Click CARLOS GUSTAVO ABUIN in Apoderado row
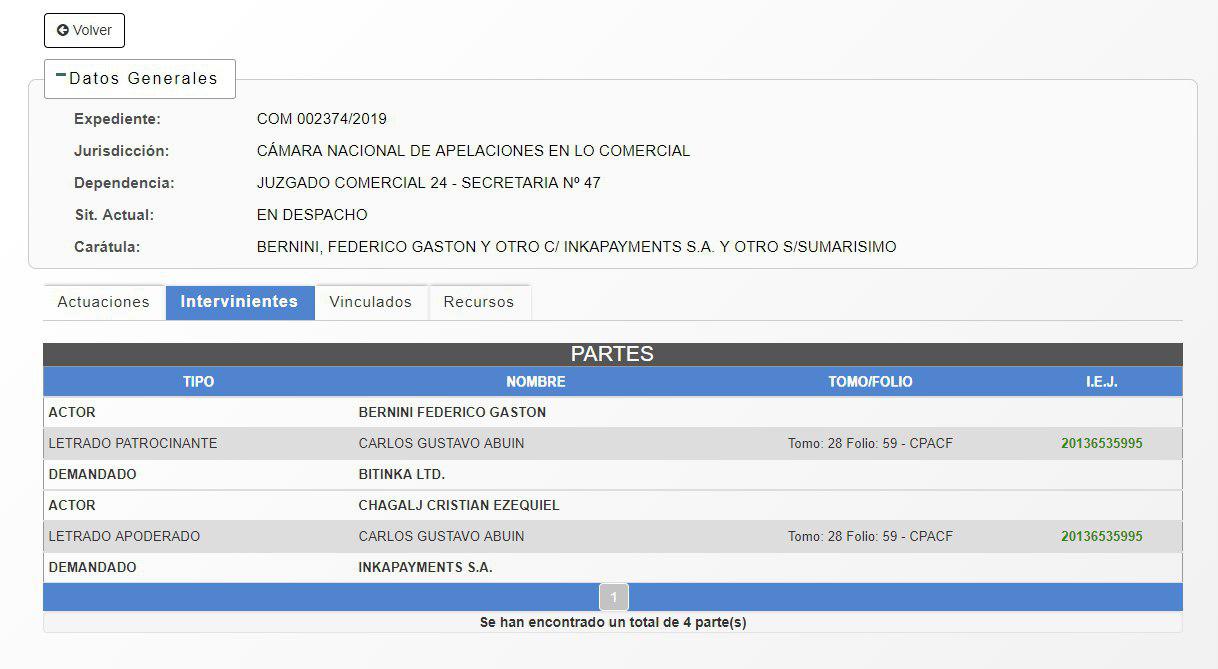The image size is (1218, 669). point(441,536)
